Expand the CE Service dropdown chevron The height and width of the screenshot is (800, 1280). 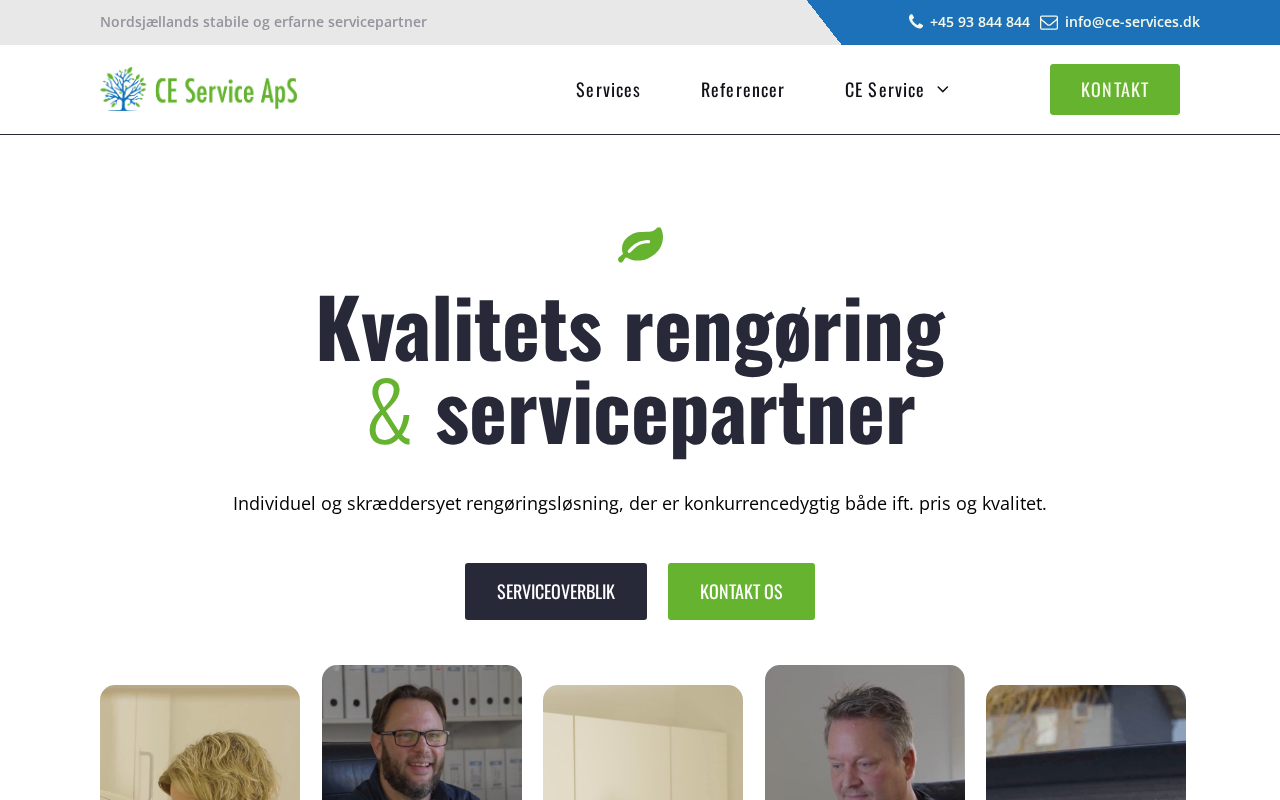click(943, 90)
